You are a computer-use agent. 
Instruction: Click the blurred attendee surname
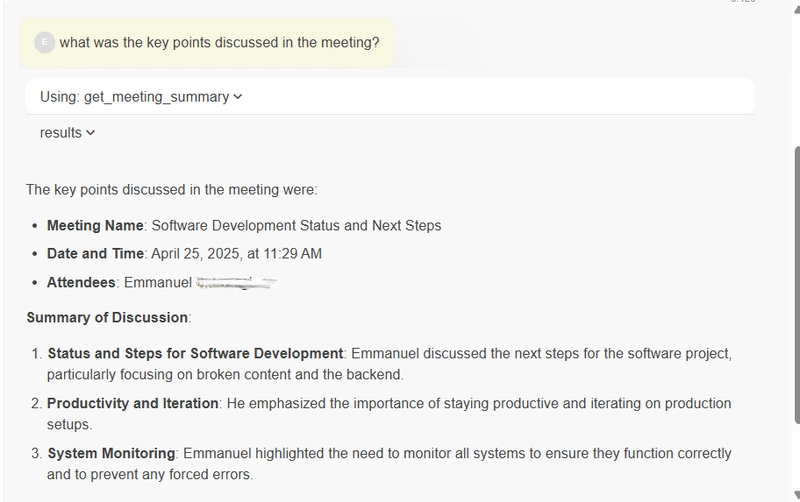click(236, 283)
